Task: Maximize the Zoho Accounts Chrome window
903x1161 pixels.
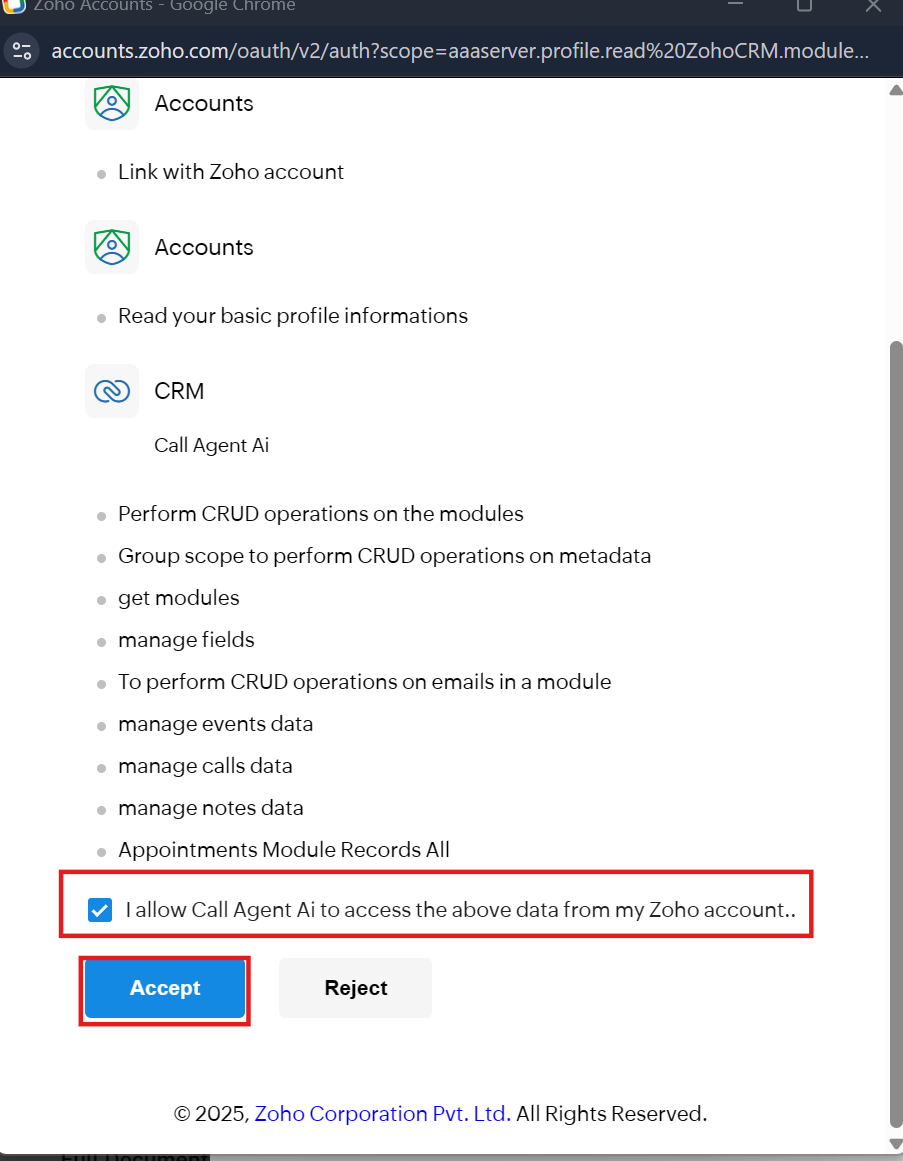Action: 803,6
